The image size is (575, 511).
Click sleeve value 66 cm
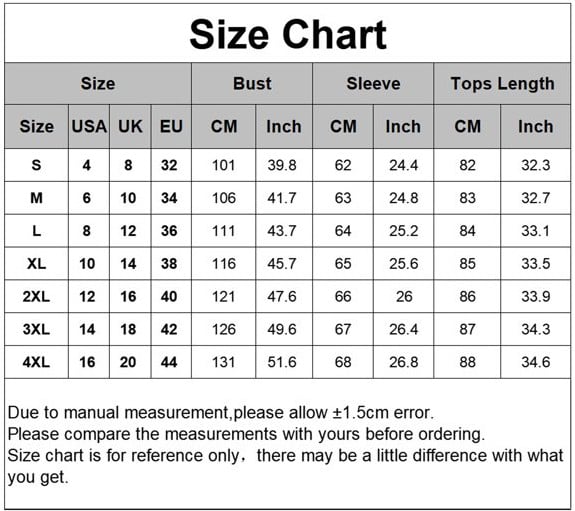pyautogui.click(x=343, y=296)
